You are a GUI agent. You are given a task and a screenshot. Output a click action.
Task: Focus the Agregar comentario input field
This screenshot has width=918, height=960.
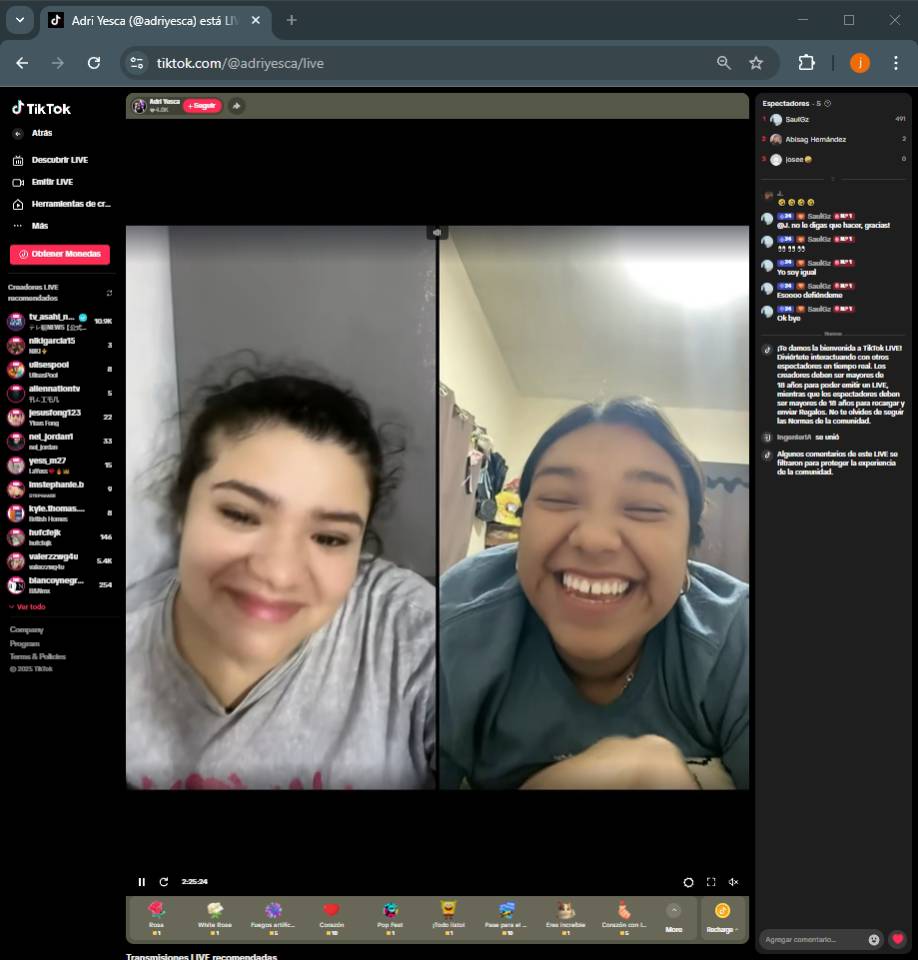(812, 939)
